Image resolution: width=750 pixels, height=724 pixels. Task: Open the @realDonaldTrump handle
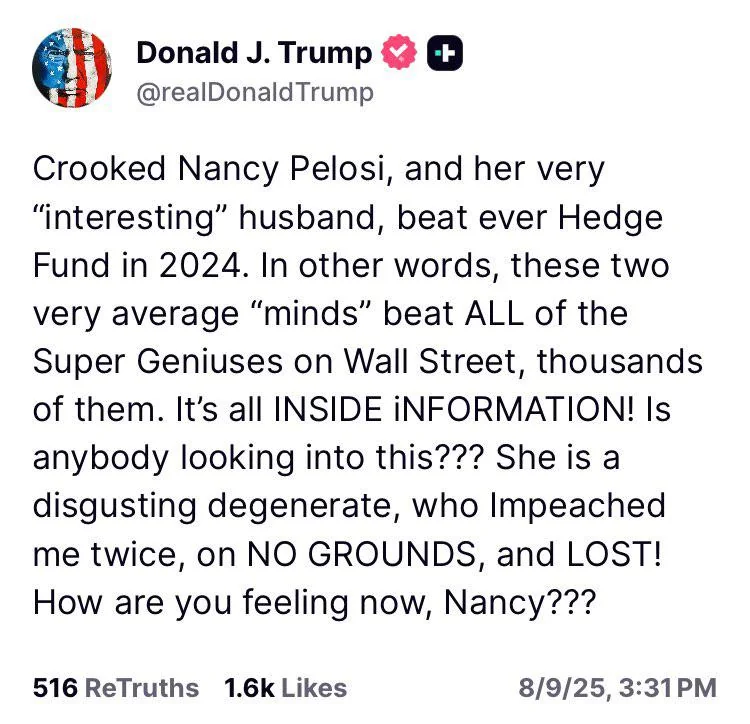255,92
